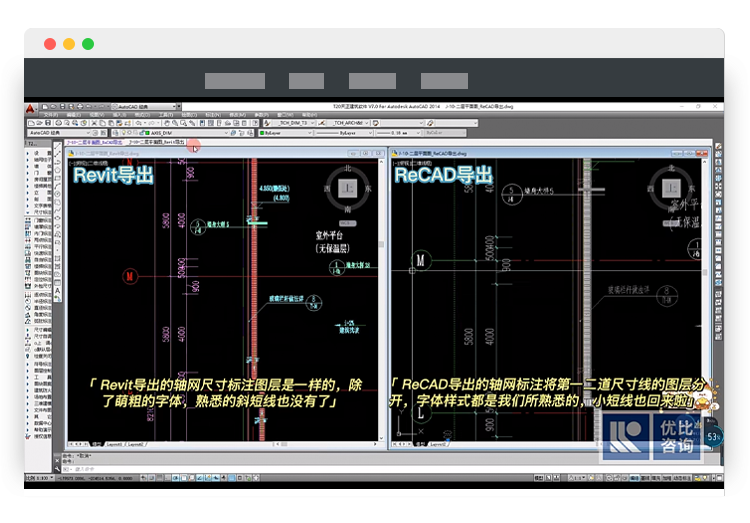This screenshot has width=750, height=523.
Task: Click ViewCube top face '上' in Revit导出 window
Action: point(348,188)
